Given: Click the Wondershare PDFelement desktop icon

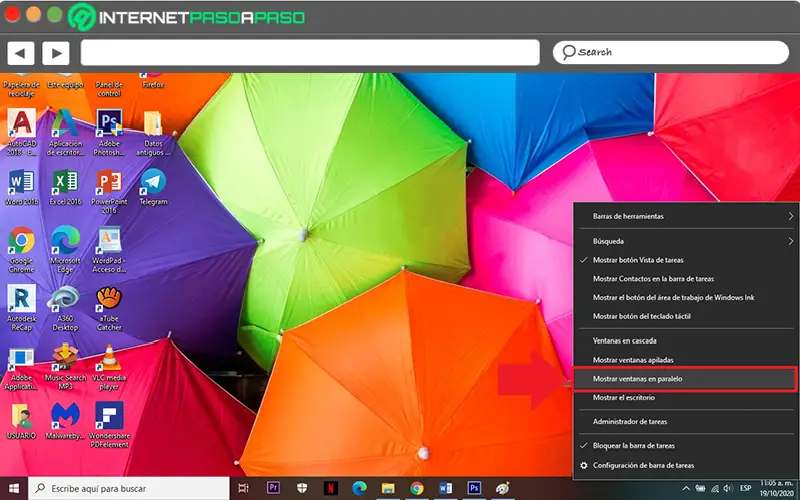Looking at the screenshot, I should (109, 425).
